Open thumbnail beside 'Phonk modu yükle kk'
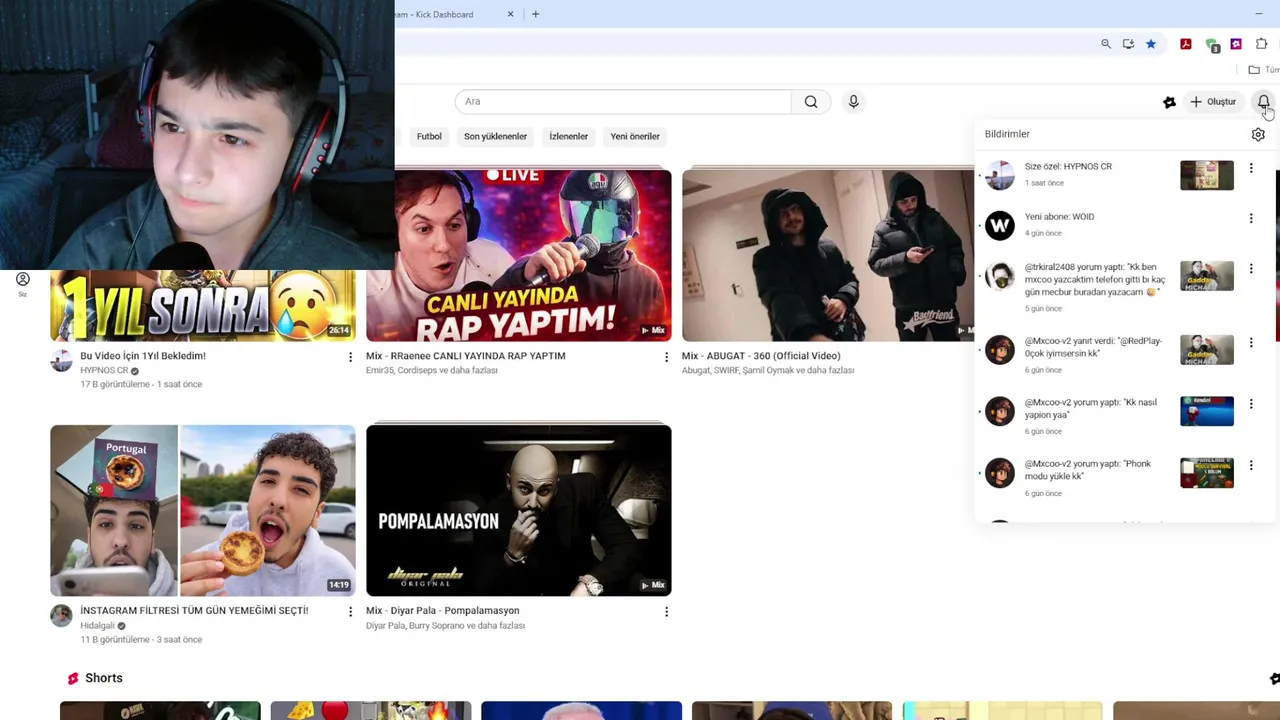This screenshot has height=720, width=1280. [1207, 472]
